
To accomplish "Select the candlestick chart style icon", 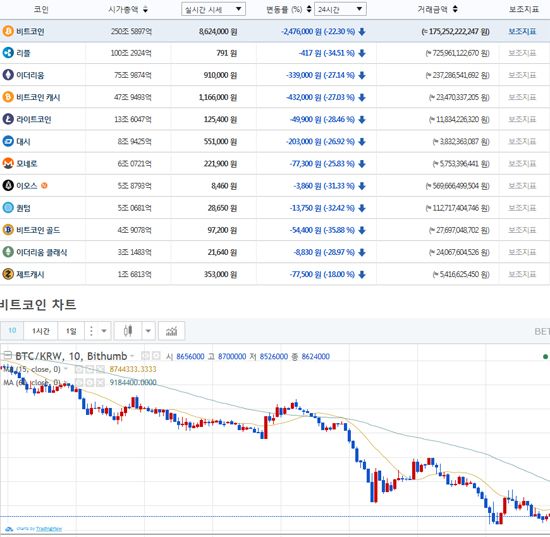I will tap(128, 331).
